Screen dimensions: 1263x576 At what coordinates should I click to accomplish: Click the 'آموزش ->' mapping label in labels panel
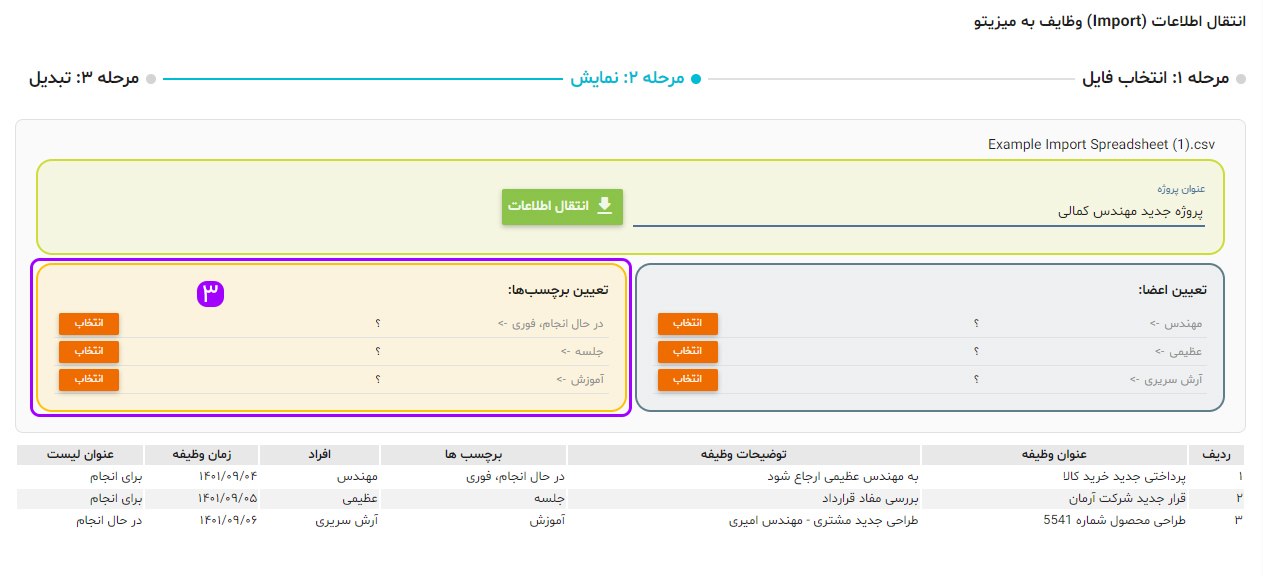point(578,380)
